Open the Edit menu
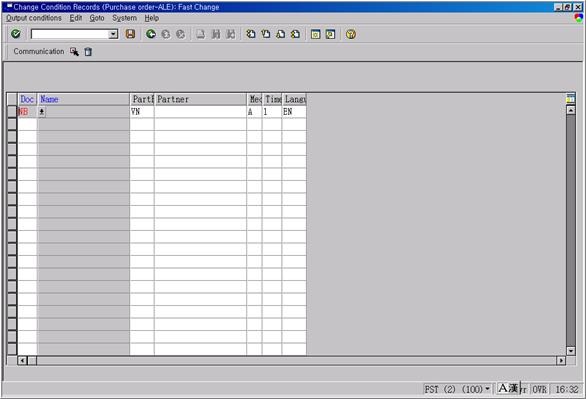Image resolution: width=586 pixels, height=399 pixels. click(76, 18)
